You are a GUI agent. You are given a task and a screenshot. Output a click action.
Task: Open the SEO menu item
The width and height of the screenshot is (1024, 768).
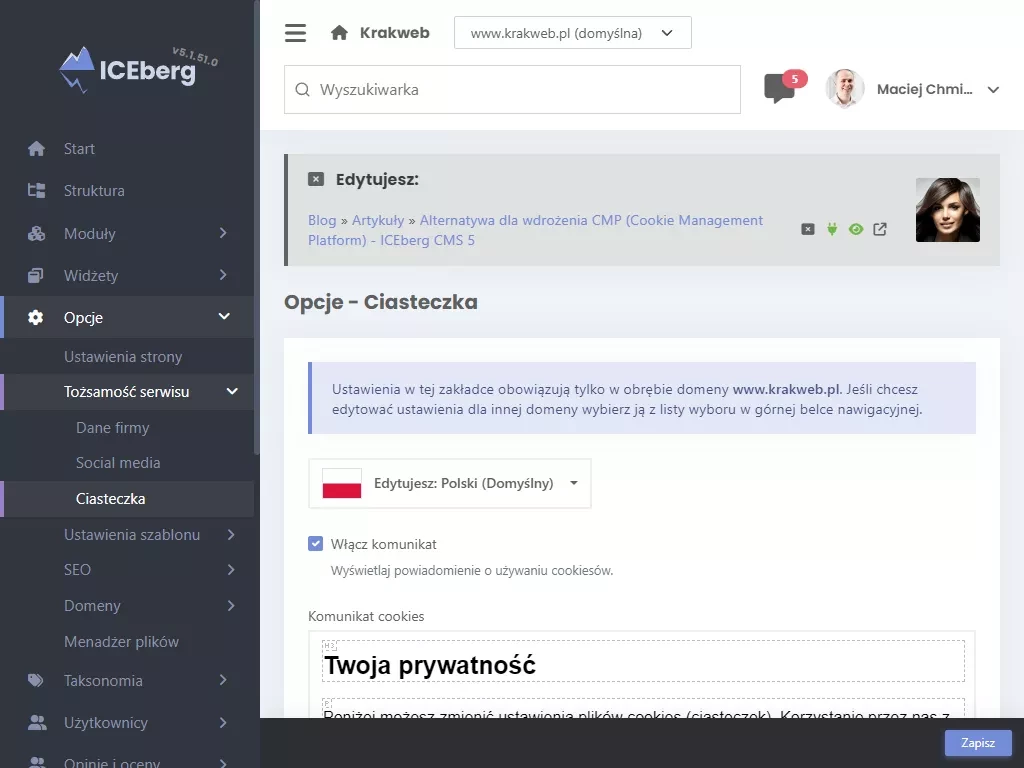77,570
